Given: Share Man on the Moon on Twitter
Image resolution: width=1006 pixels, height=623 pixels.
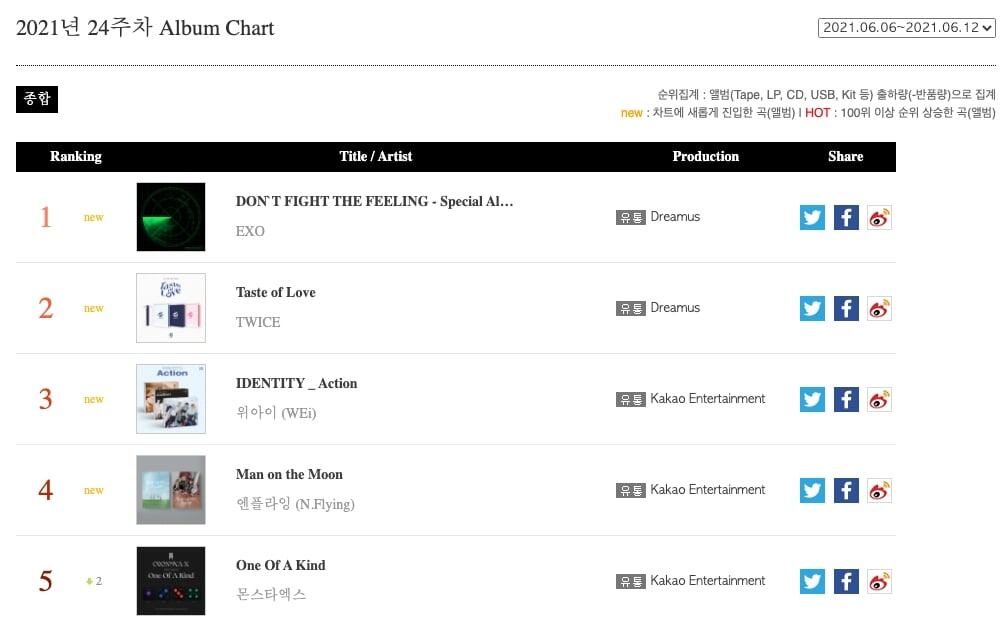Looking at the screenshot, I should [812, 490].
